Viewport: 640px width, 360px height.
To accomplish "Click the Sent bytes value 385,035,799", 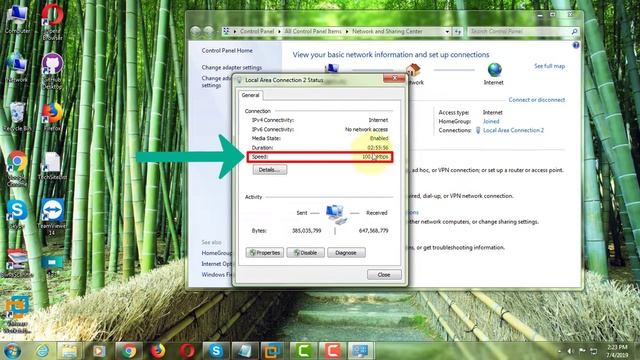I will (307, 231).
